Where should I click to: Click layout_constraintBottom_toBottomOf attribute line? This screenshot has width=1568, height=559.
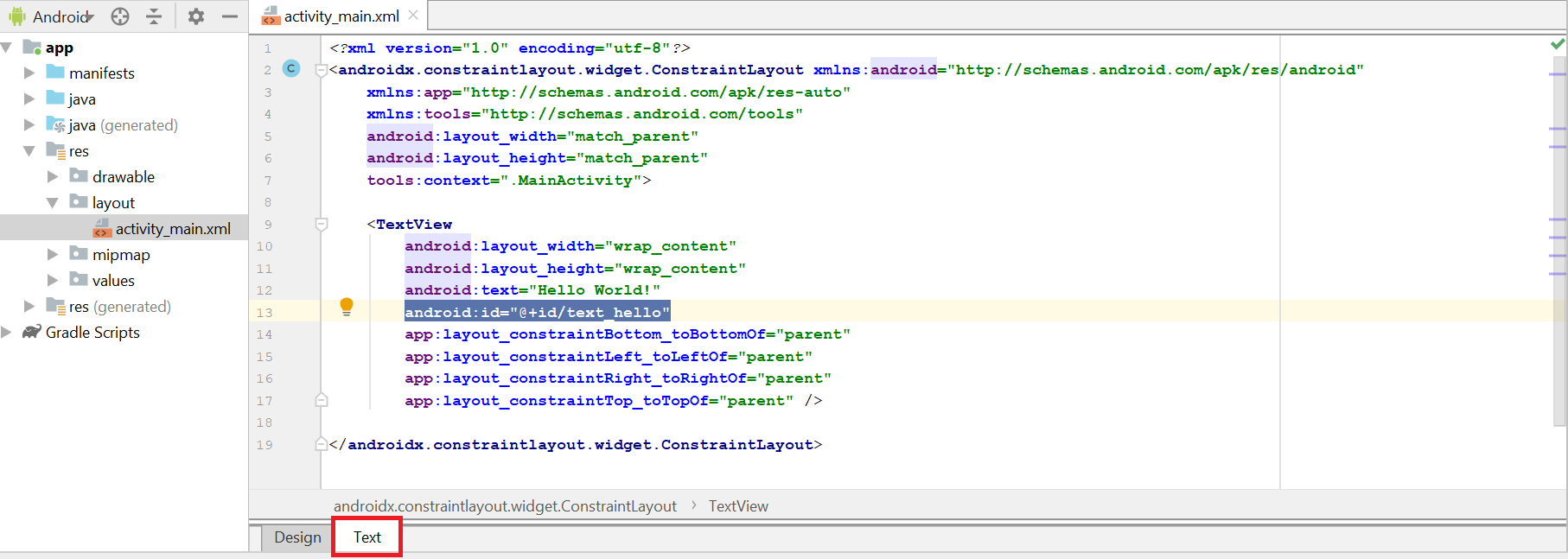point(628,334)
